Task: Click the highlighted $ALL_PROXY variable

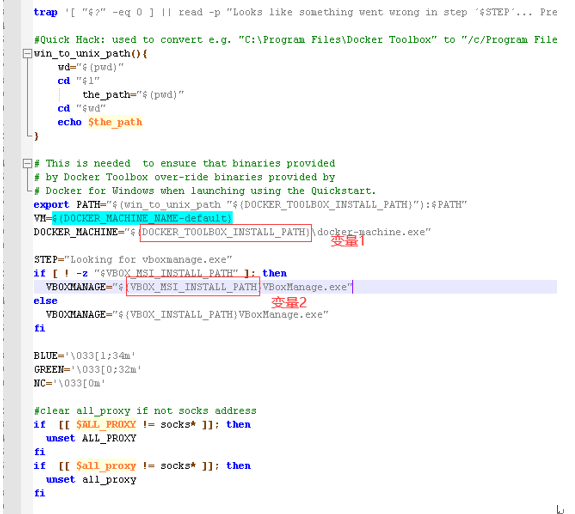Action: 106,425
